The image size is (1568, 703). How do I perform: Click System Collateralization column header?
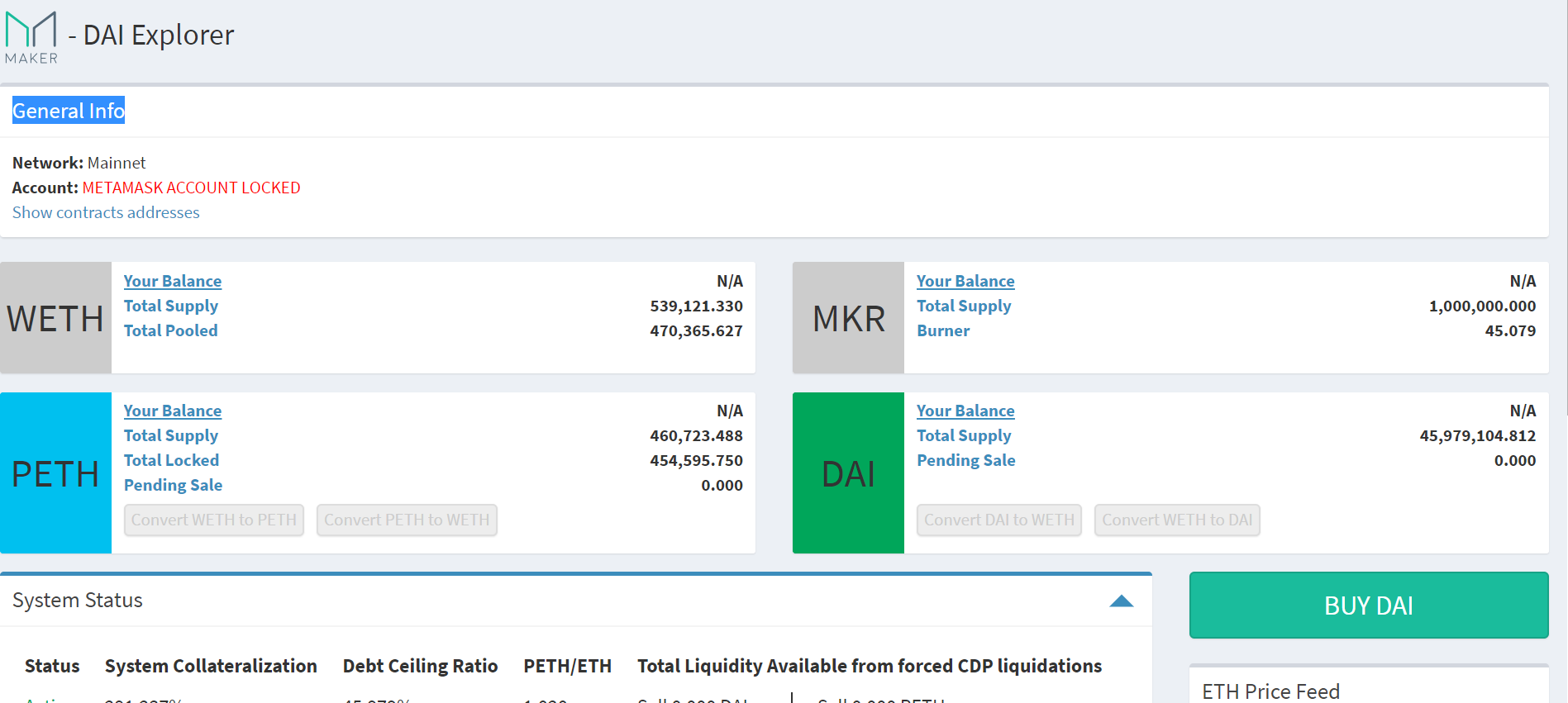[x=211, y=666]
